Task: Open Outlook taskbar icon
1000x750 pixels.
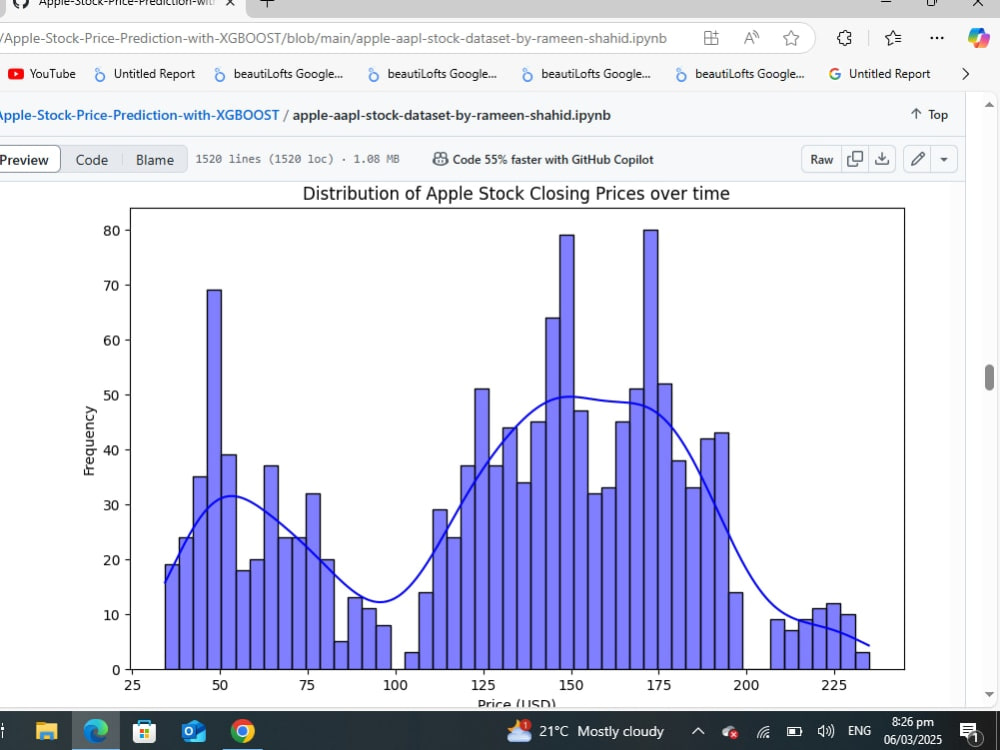Action: pos(193,731)
